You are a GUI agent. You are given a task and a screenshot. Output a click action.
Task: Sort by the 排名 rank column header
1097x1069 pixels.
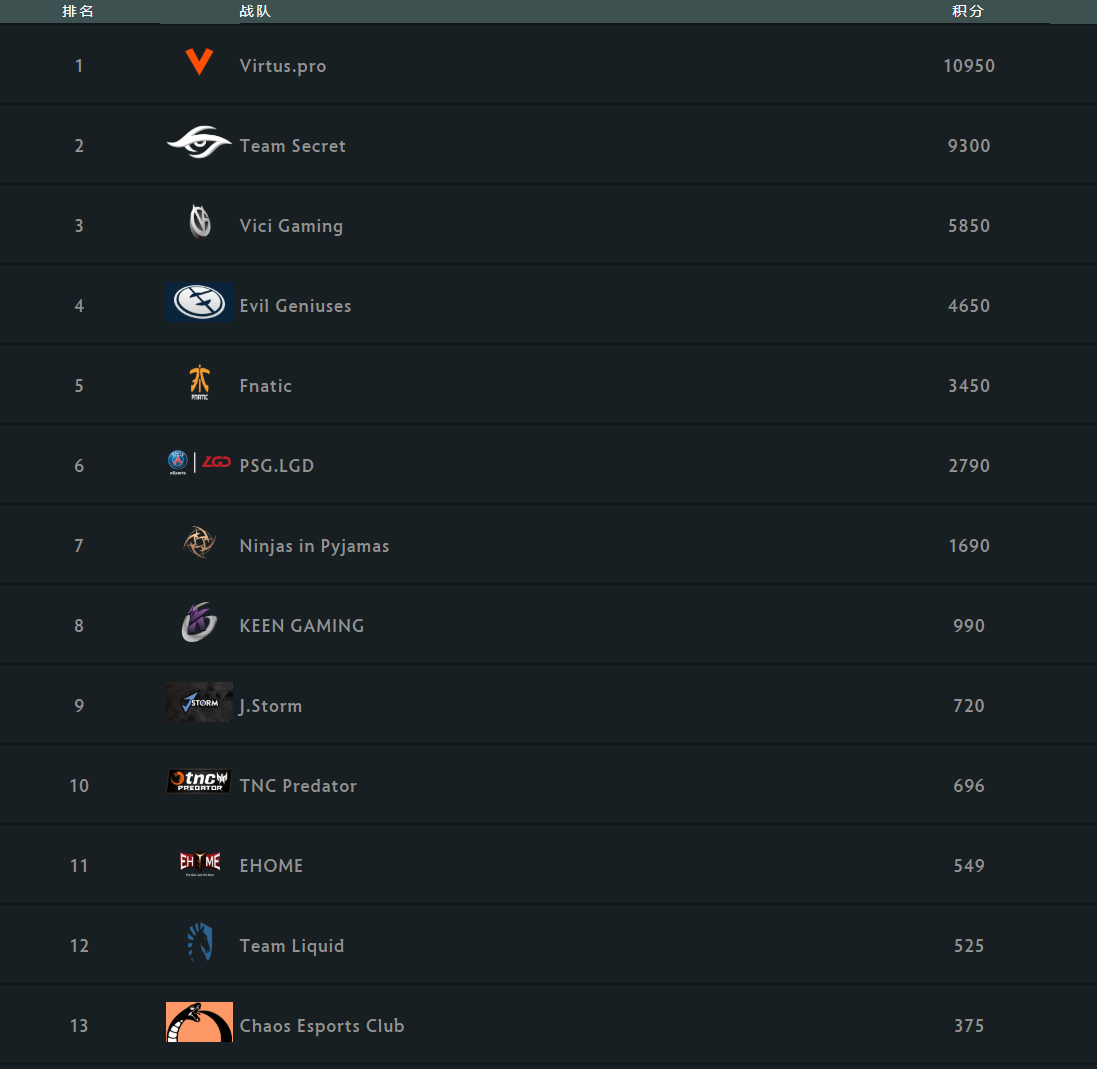pos(78,11)
